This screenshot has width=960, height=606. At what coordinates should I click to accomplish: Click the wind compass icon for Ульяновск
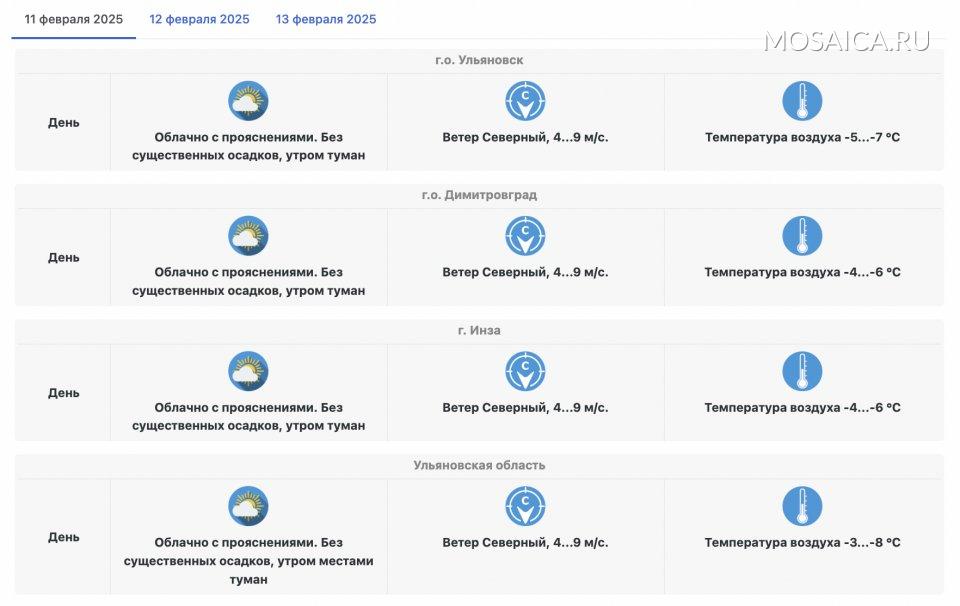tap(525, 101)
